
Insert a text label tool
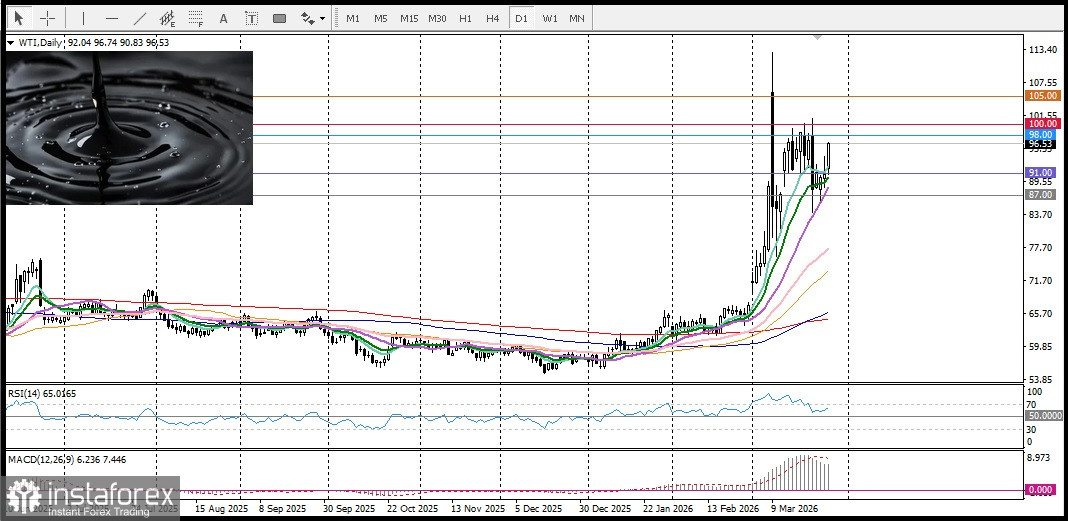pos(250,18)
